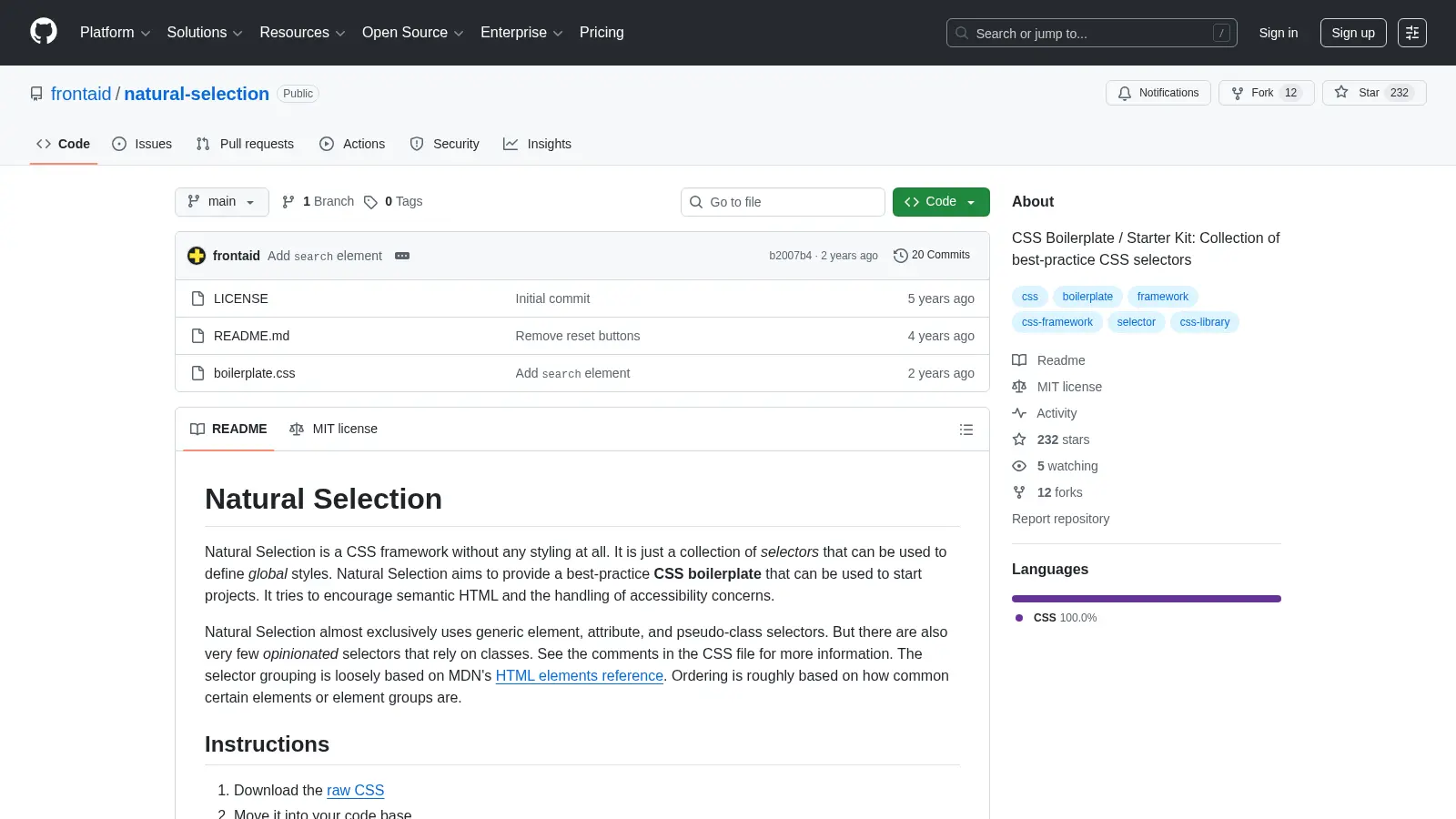Click the boilerplate.css file icon
This screenshot has height=819, width=1456.
point(197,373)
